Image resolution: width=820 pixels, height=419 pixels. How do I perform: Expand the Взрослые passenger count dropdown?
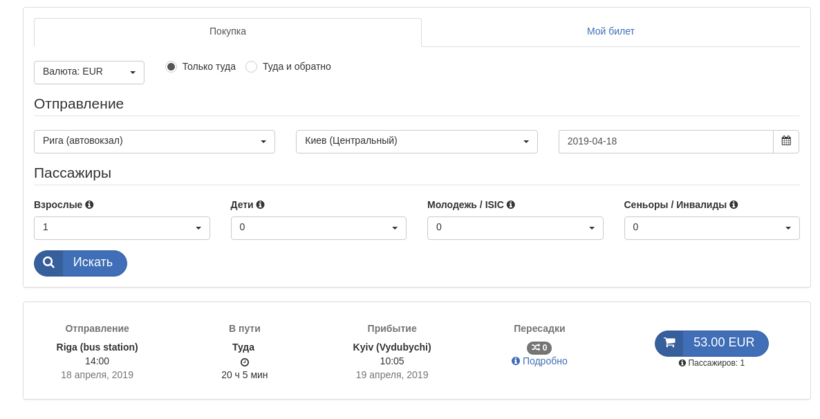point(121,228)
